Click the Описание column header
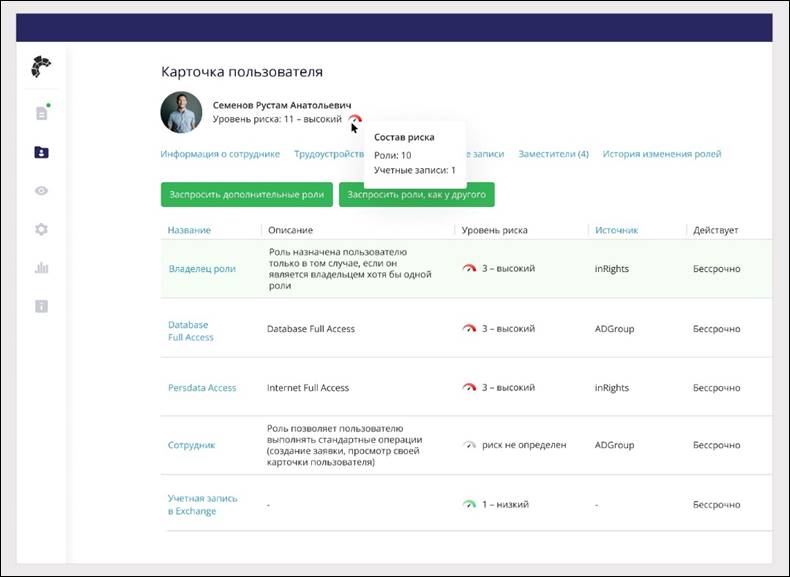This screenshot has height=577, width=790. point(290,230)
